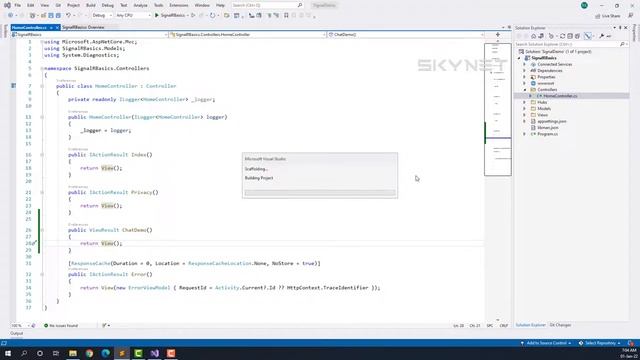The height and width of the screenshot is (360, 640).
Task: Select the Hubs folder
Action: pyautogui.click(x=542, y=102)
